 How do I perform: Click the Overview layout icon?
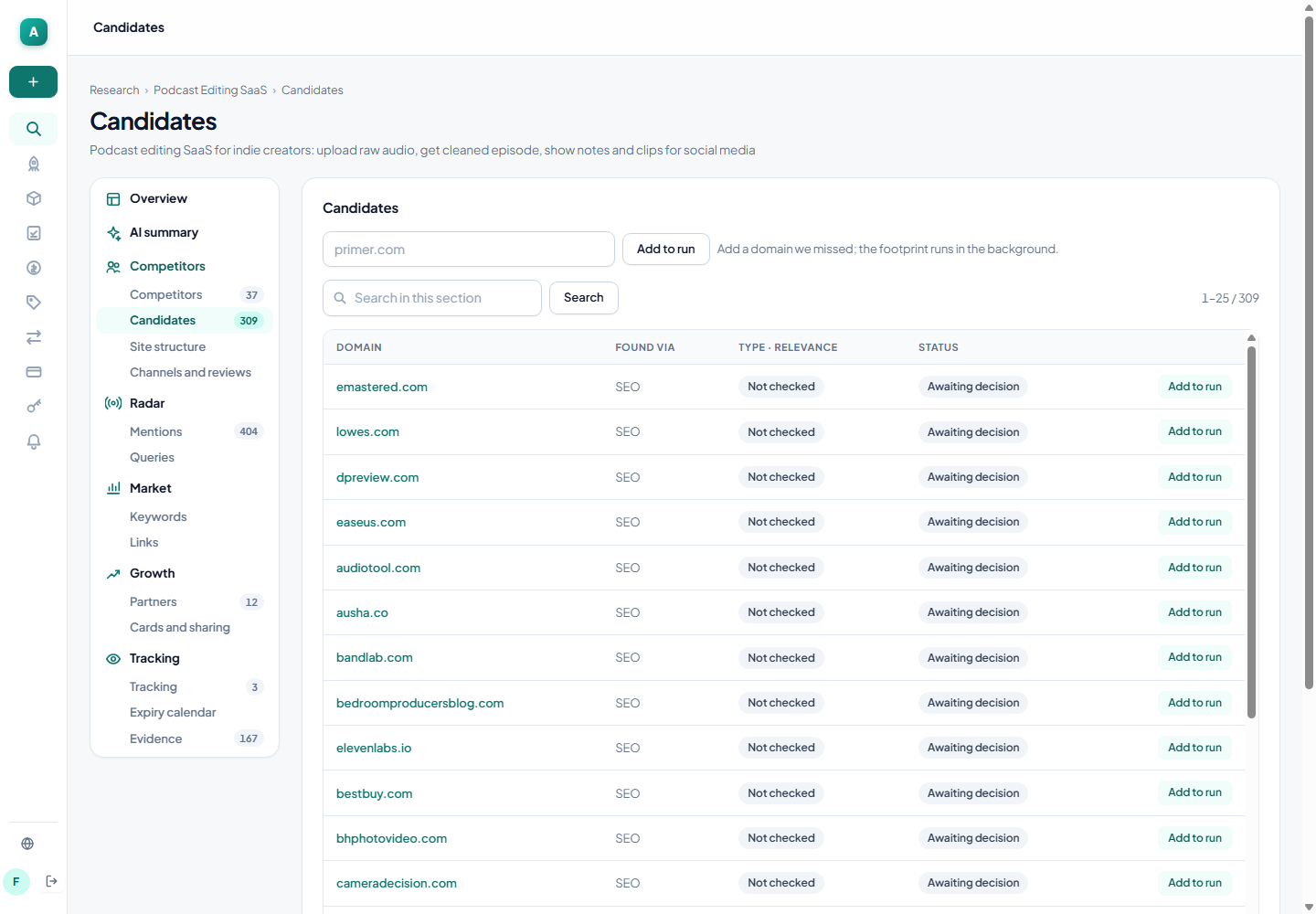[113, 199]
